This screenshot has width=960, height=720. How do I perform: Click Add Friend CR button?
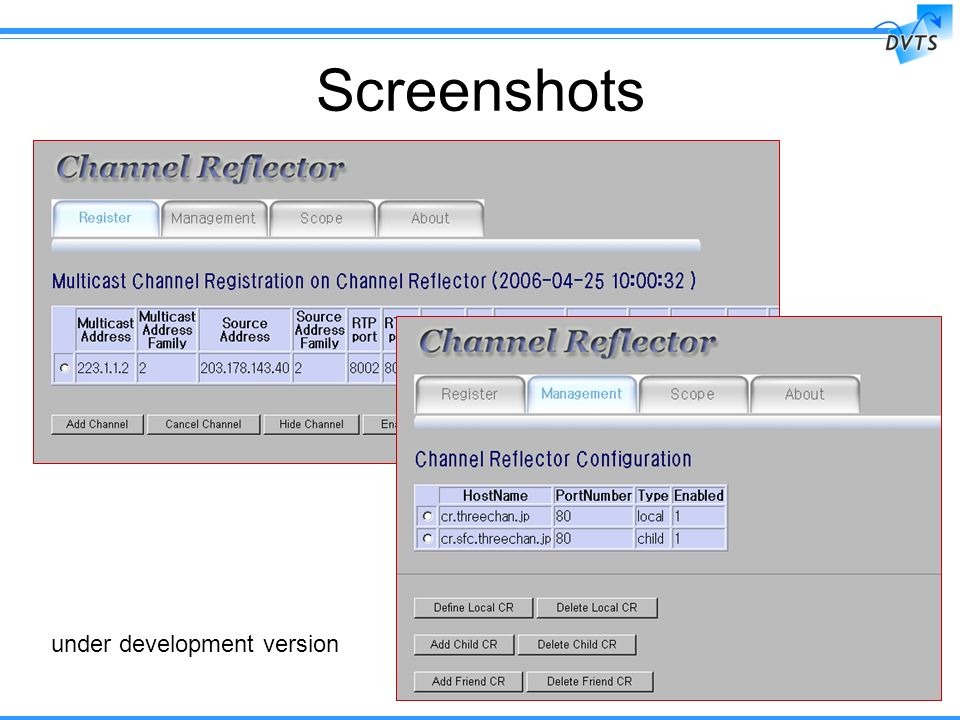(x=468, y=681)
